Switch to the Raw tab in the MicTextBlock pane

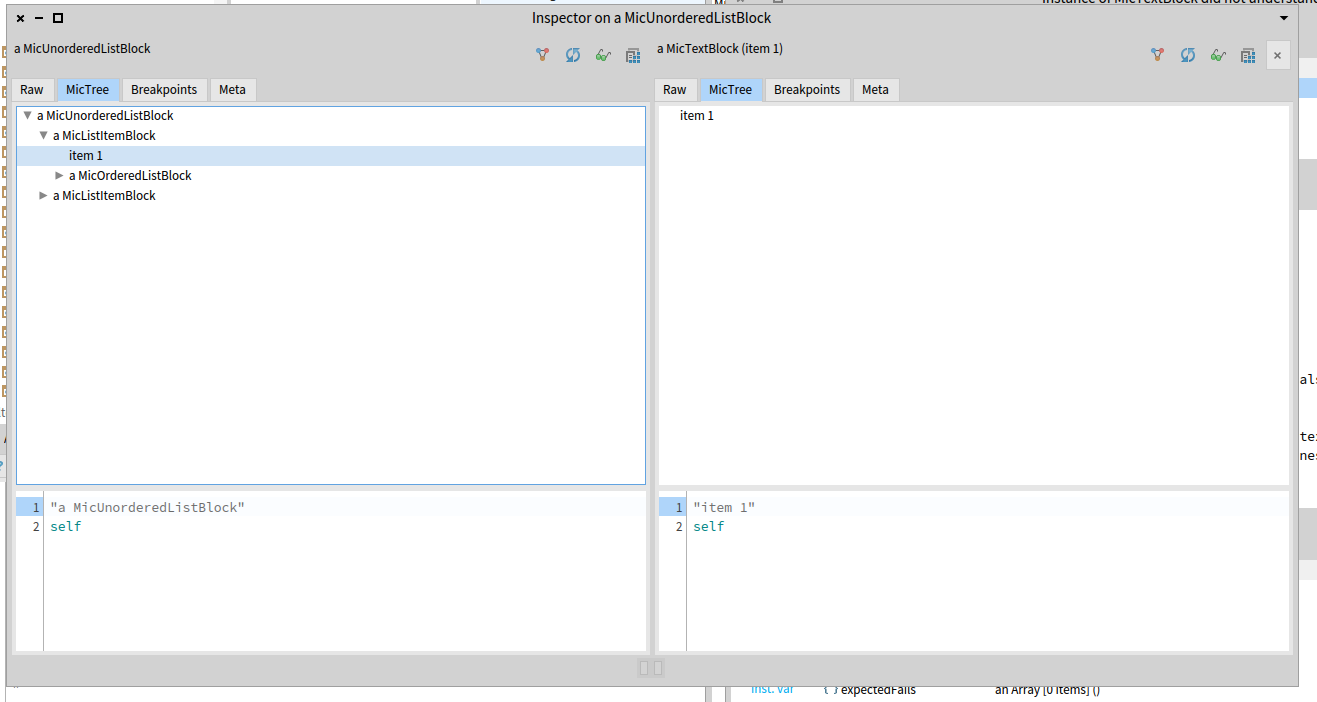pos(675,90)
